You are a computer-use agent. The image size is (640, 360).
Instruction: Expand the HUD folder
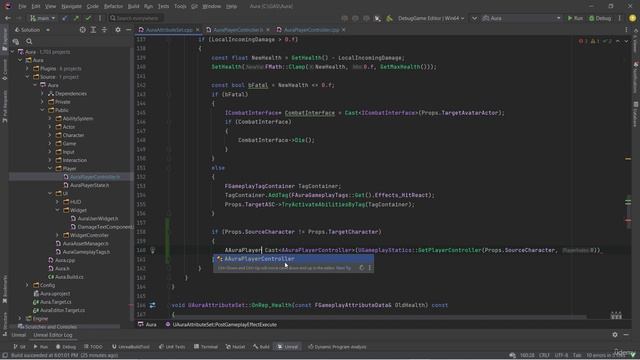click(x=58, y=202)
